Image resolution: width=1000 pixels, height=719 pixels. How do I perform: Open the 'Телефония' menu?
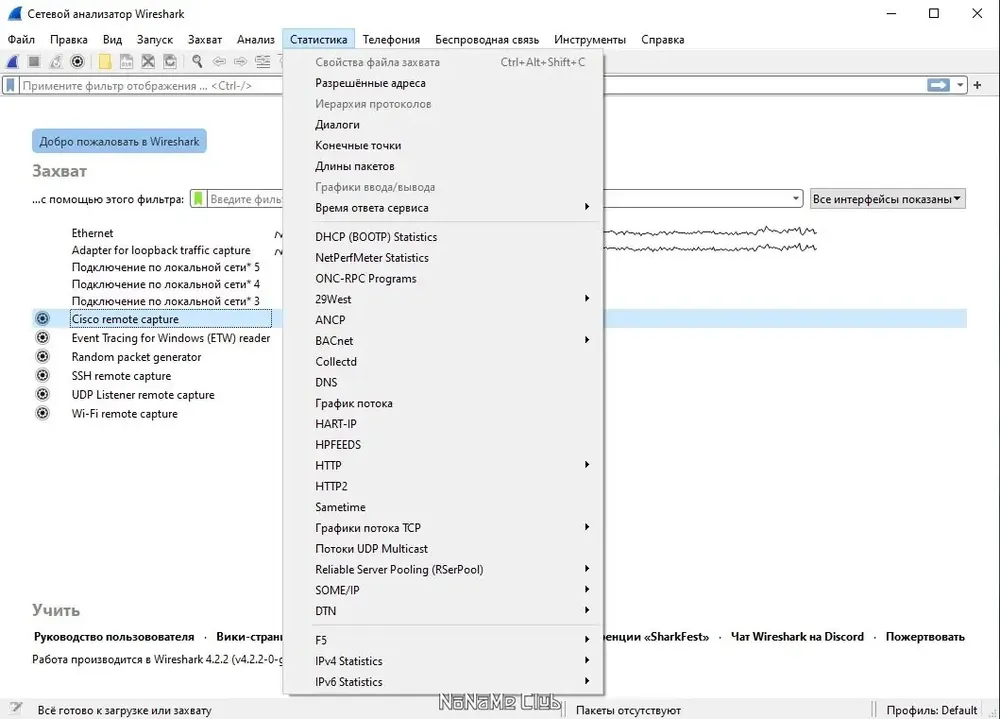click(x=391, y=40)
